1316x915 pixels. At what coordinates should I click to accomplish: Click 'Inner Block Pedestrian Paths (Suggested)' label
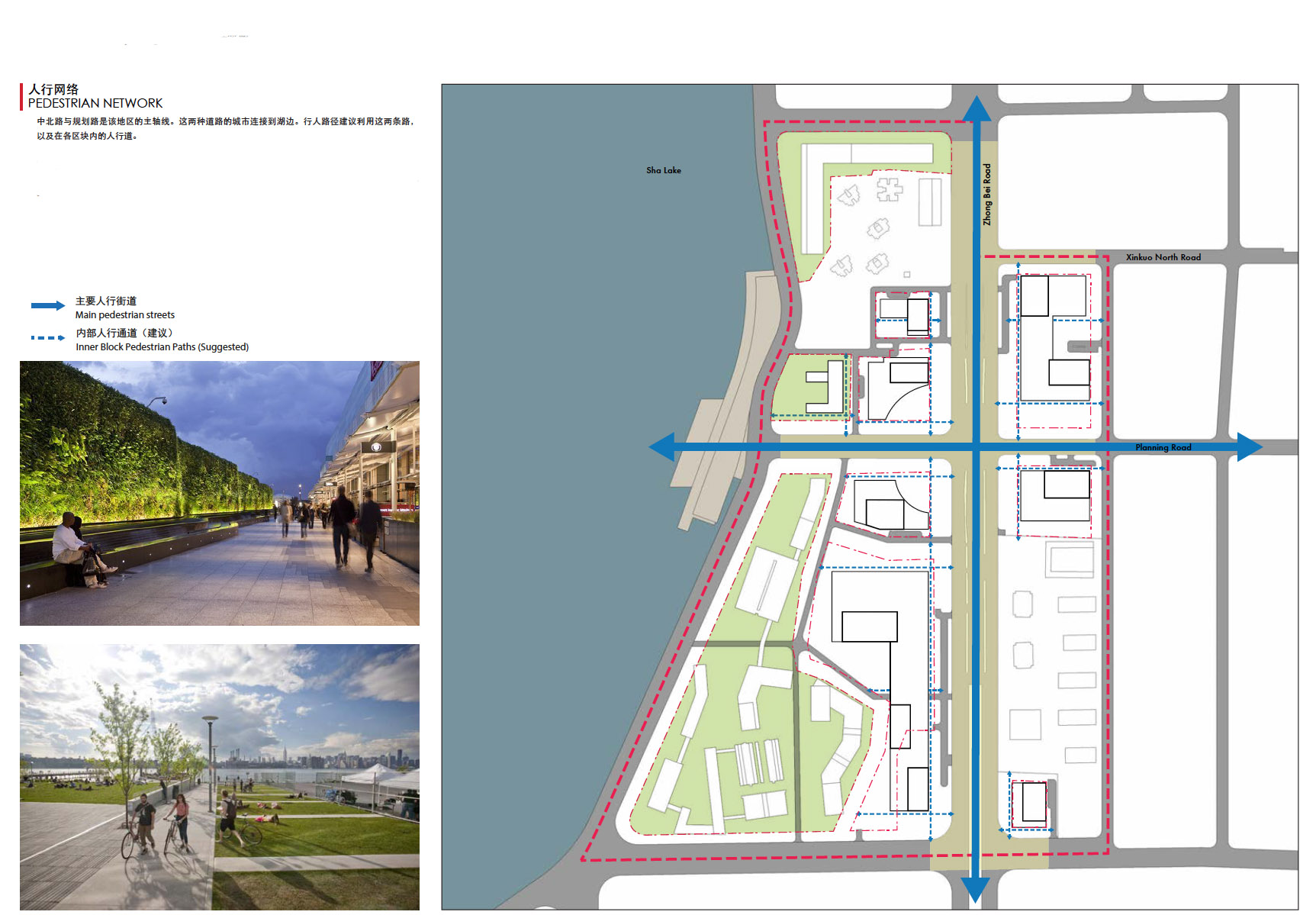tap(162, 347)
